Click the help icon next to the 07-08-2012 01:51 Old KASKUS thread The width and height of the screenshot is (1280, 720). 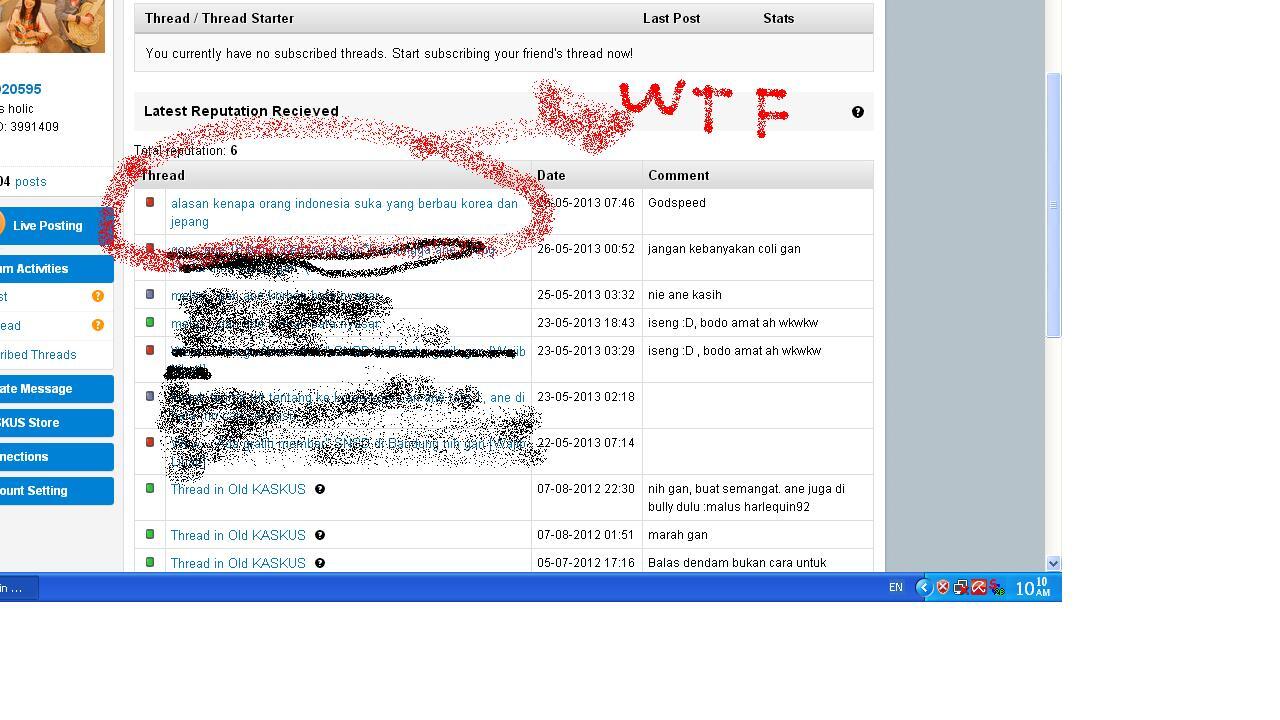click(x=320, y=535)
